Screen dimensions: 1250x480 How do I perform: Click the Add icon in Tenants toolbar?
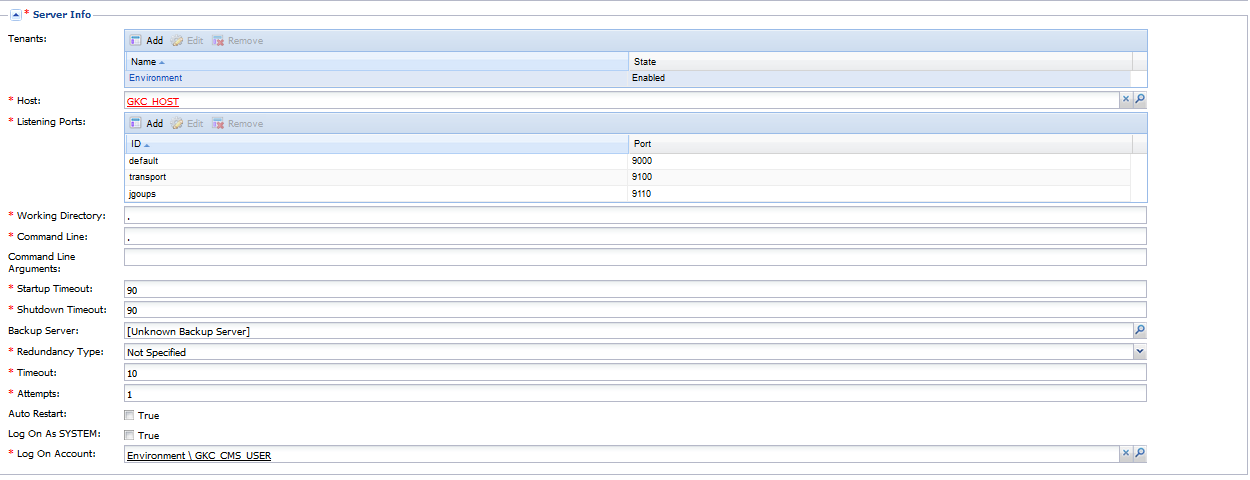pos(135,41)
